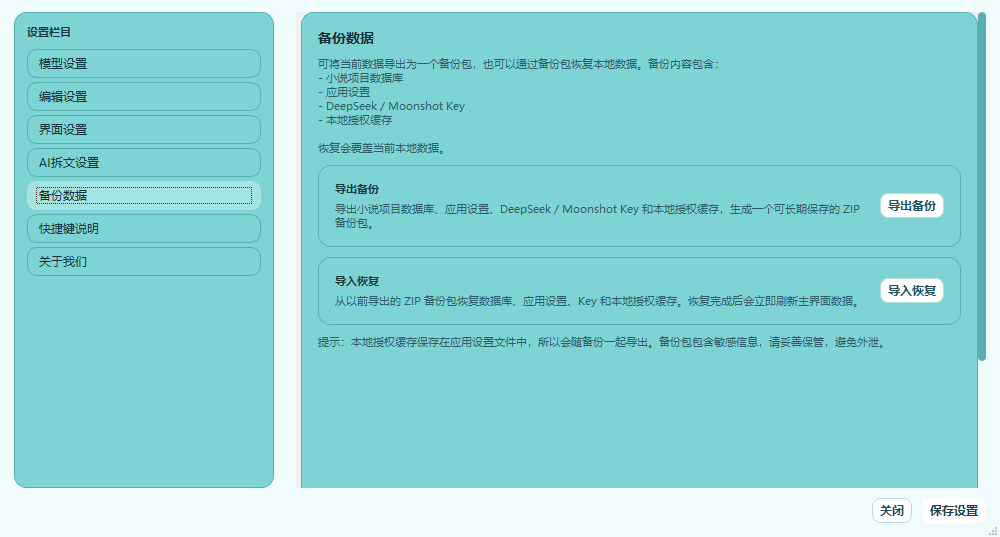Click the 导出小说项目数据库 export description text
Screen dimensions: 1000x537
click(x=598, y=216)
